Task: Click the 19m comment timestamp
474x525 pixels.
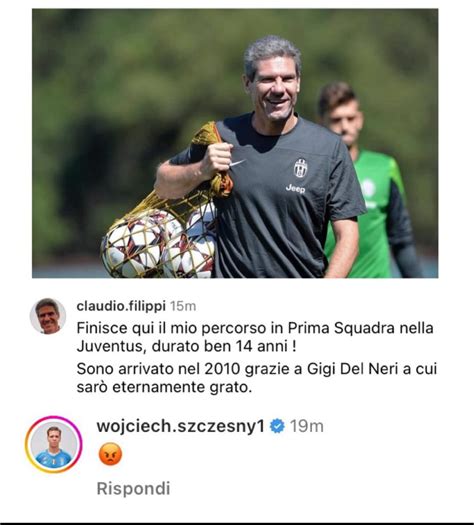Action: click(307, 427)
